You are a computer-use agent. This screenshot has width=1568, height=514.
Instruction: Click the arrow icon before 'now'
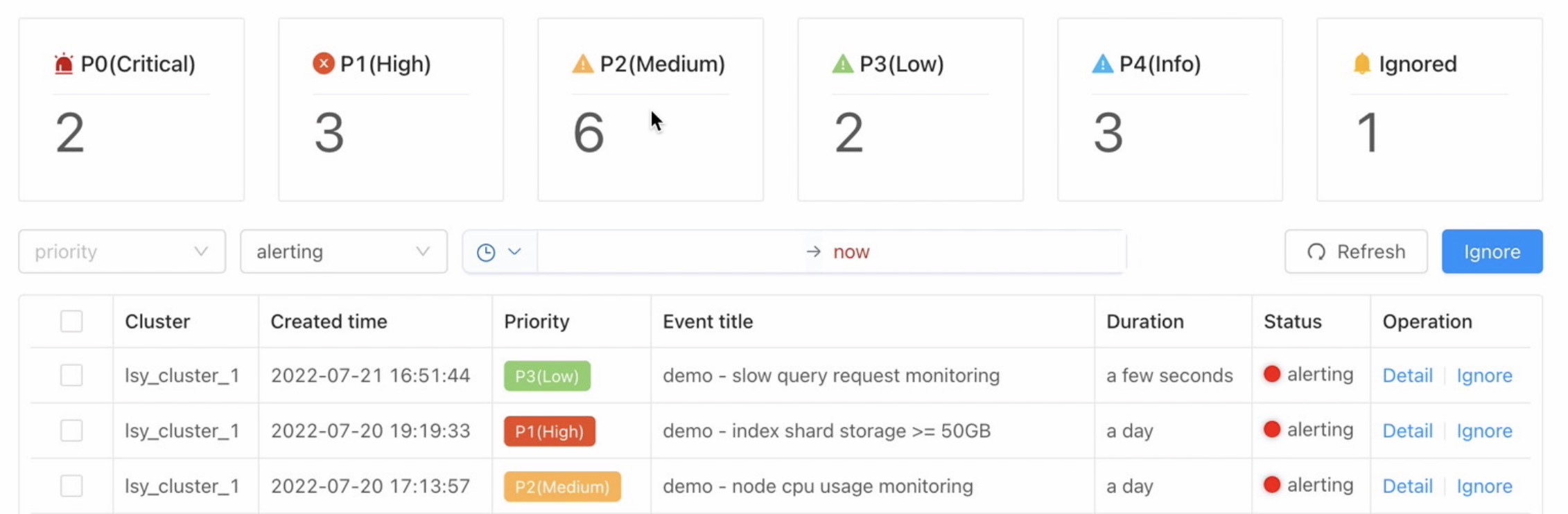click(813, 251)
